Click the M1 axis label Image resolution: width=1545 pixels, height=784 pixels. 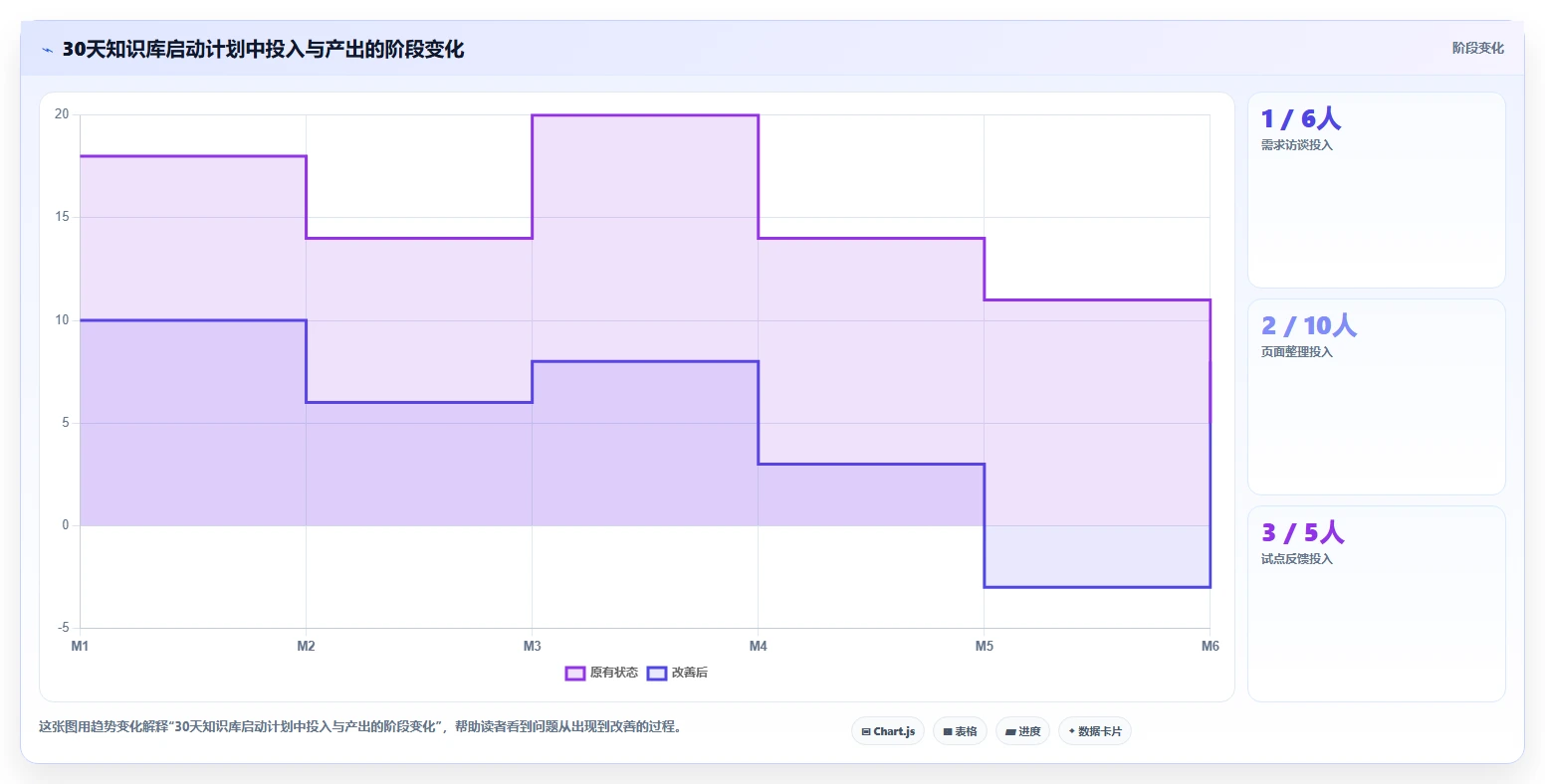coord(80,647)
